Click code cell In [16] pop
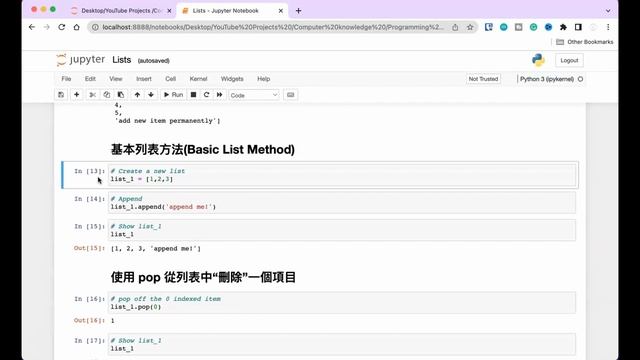The width and height of the screenshot is (640, 360). (x=342, y=303)
